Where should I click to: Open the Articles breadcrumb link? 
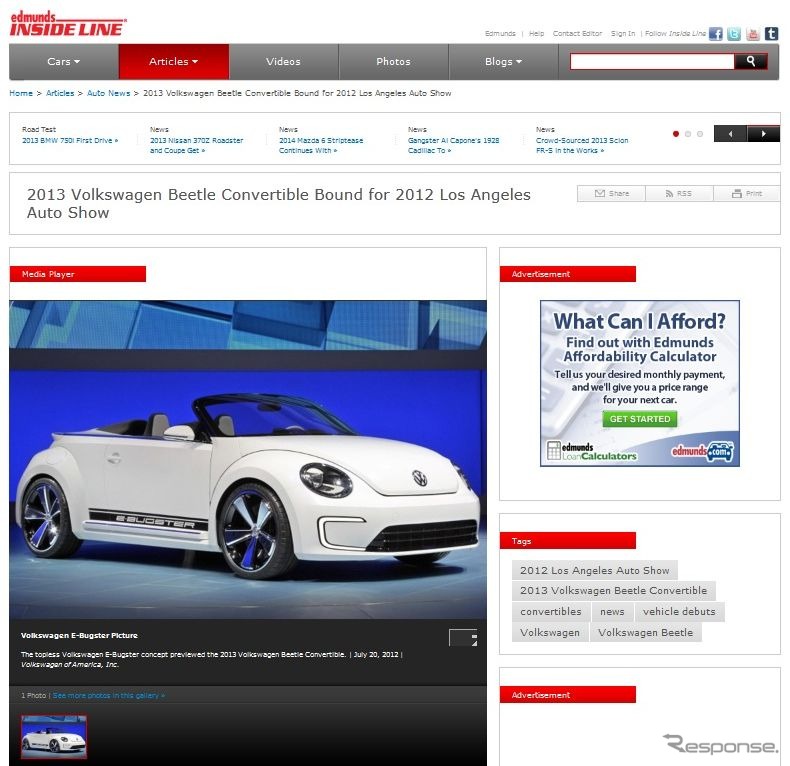[x=60, y=93]
